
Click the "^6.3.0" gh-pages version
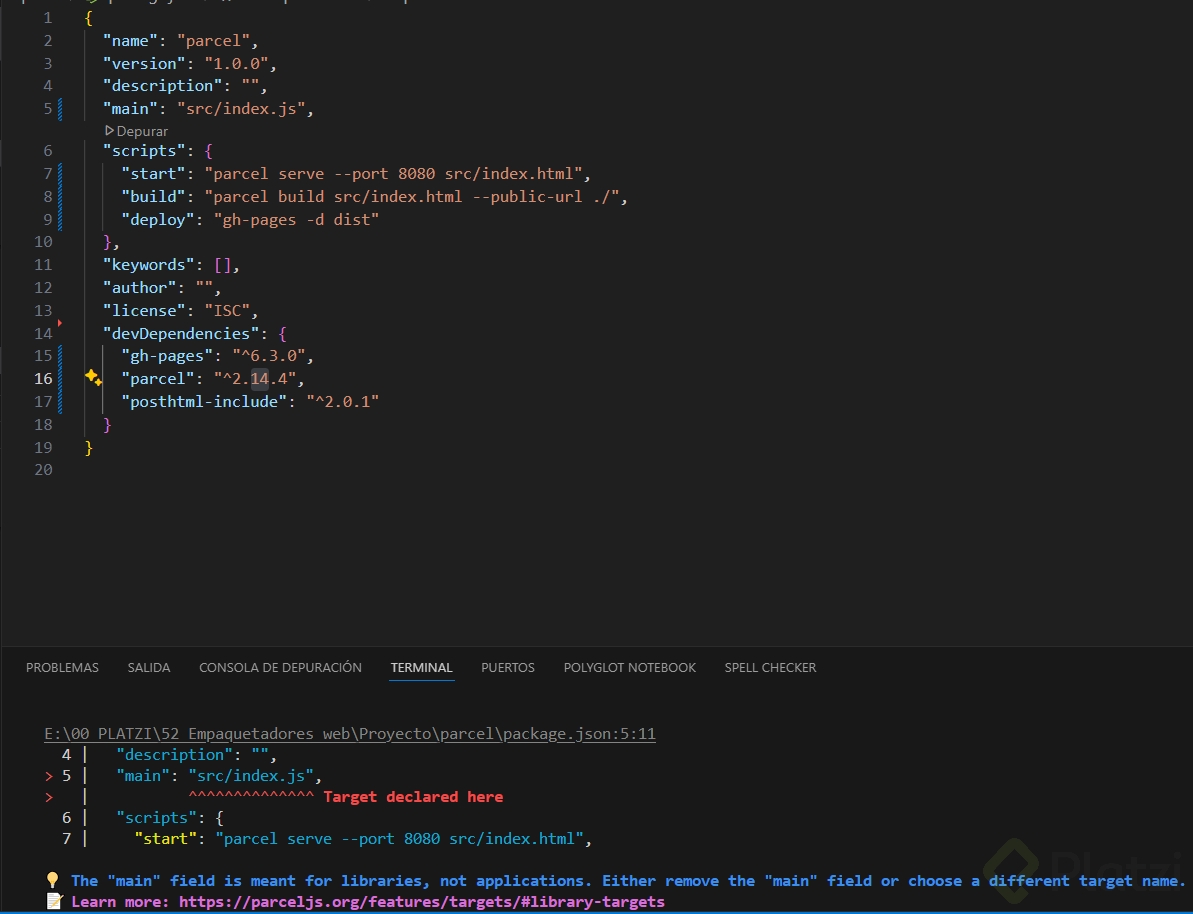[x=269, y=355]
